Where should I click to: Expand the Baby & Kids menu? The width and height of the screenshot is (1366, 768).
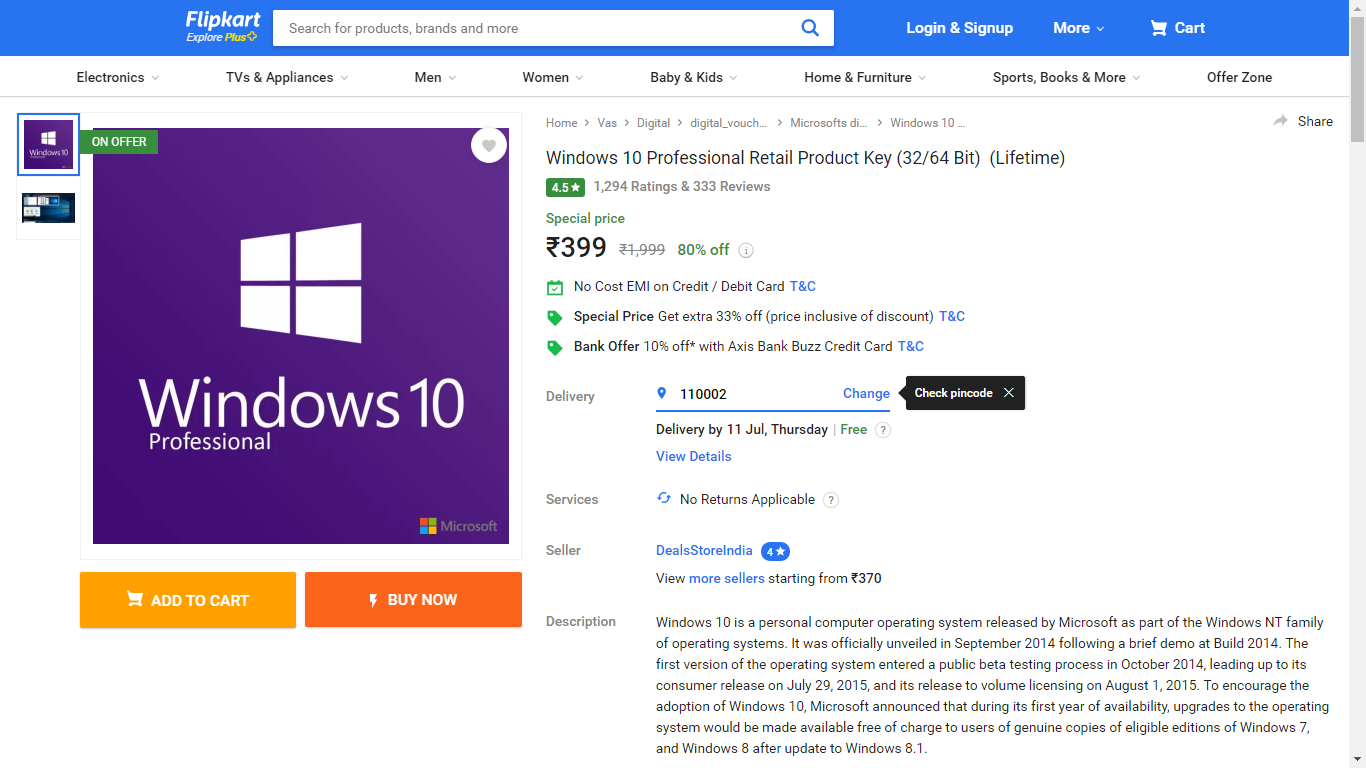(694, 77)
